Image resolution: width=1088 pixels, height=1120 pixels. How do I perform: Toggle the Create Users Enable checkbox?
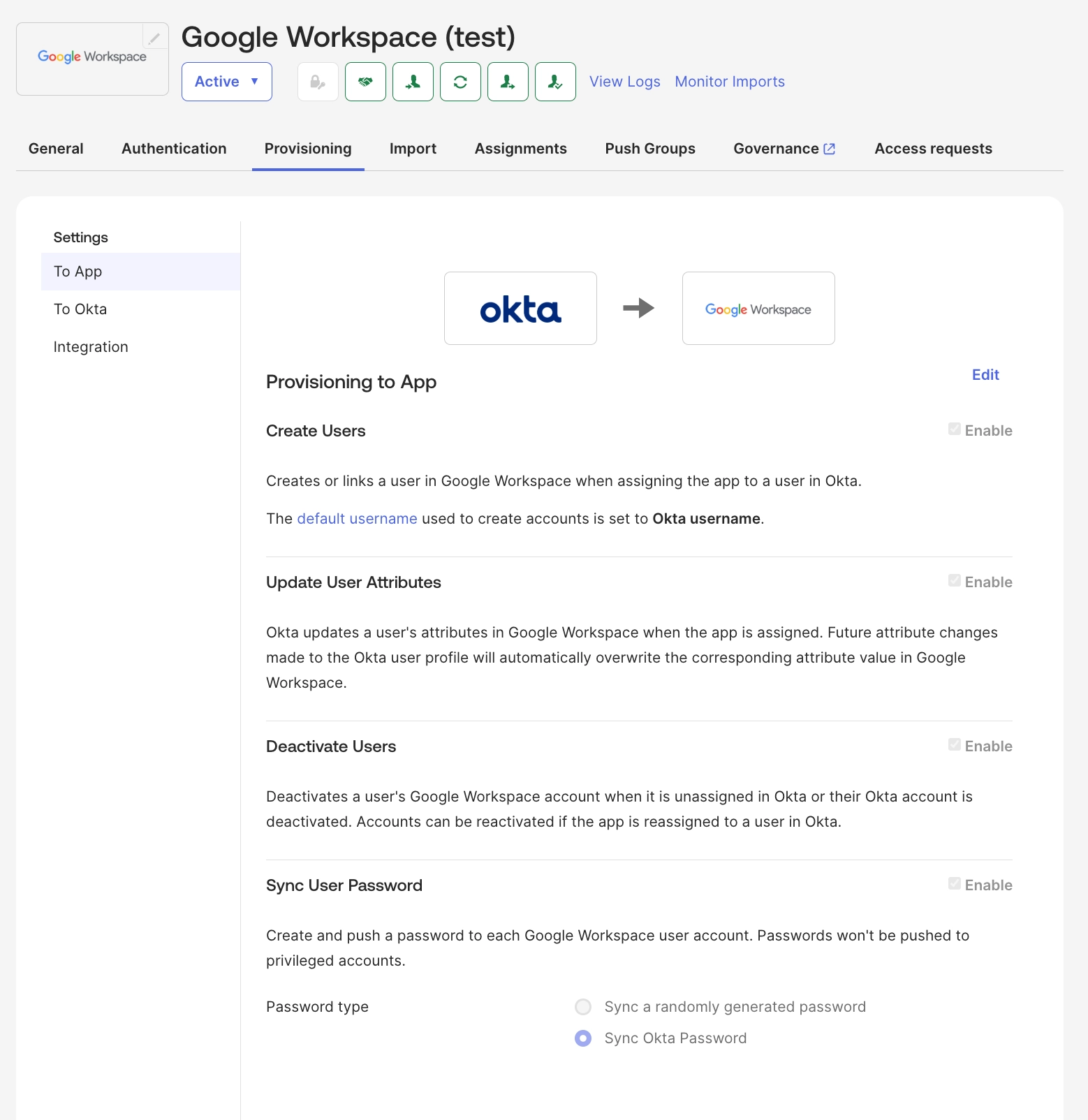pyautogui.click(x=955, y=429)
